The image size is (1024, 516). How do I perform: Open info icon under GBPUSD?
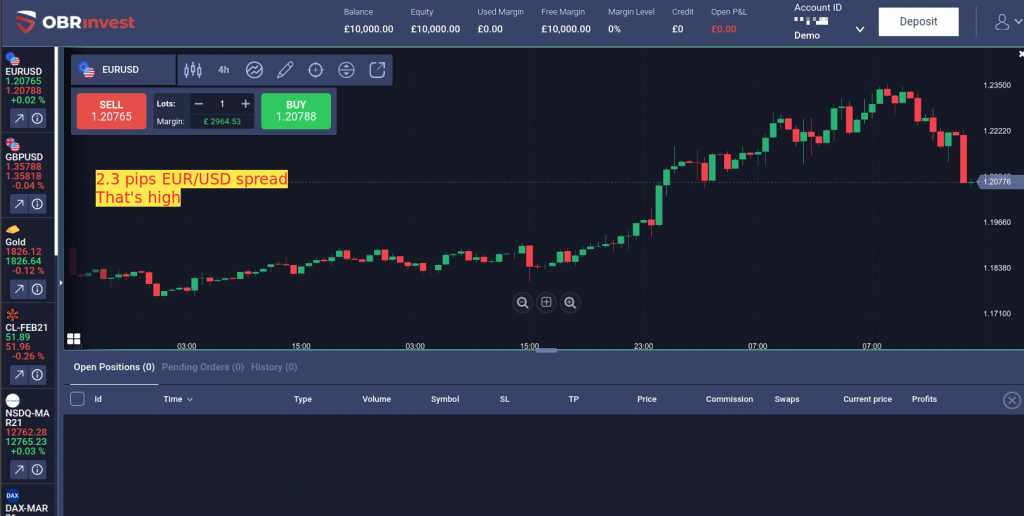click(x=37, y=204)
